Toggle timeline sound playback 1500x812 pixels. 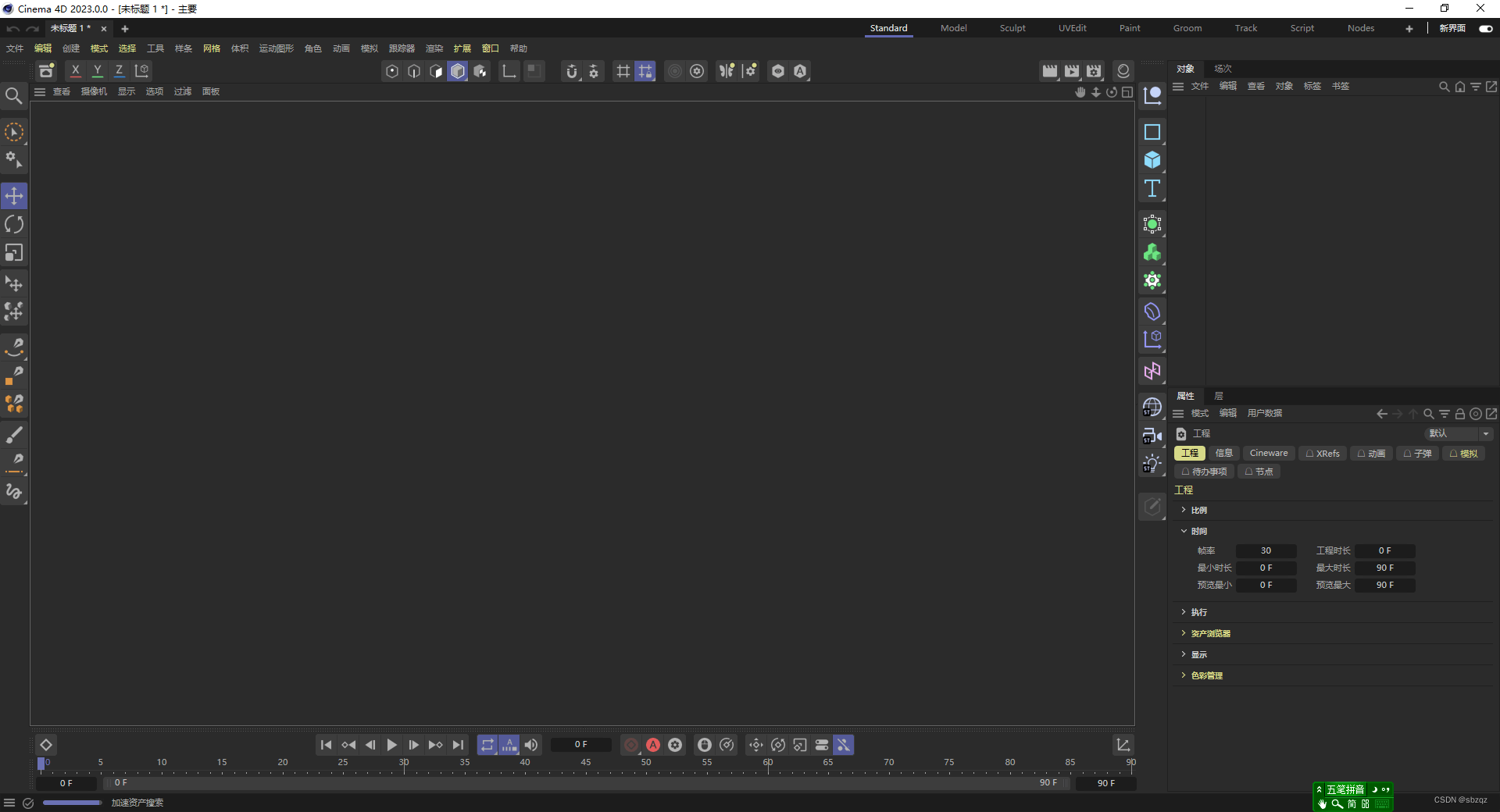531,745
